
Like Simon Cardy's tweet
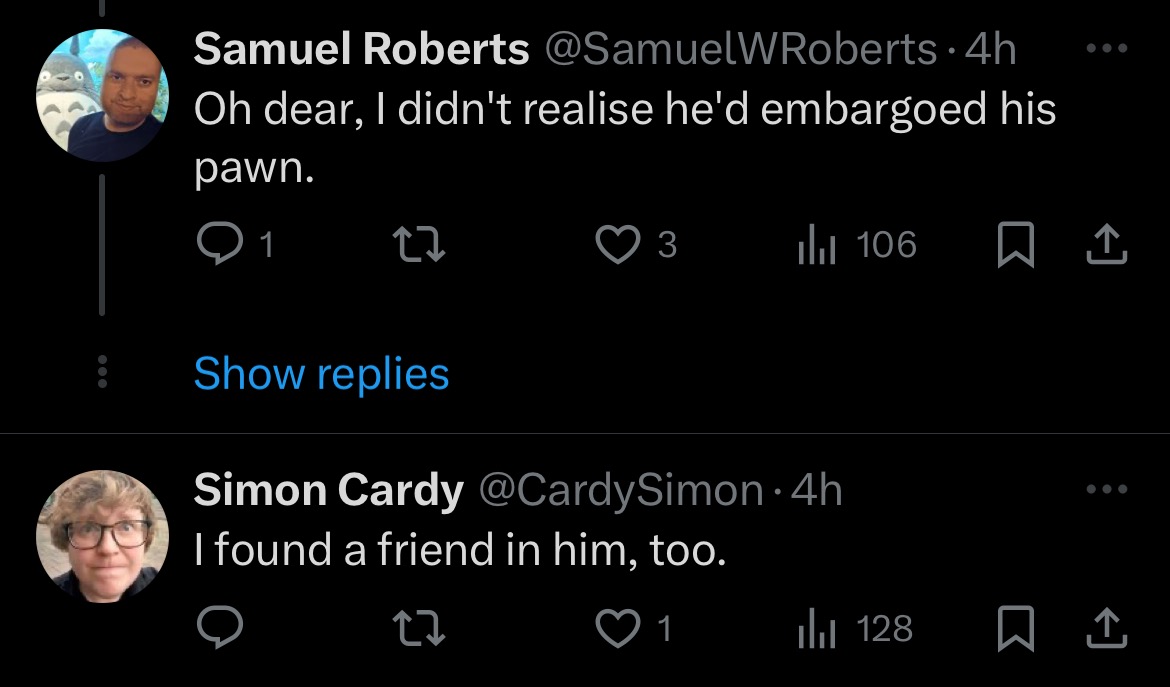click(618, 628)
